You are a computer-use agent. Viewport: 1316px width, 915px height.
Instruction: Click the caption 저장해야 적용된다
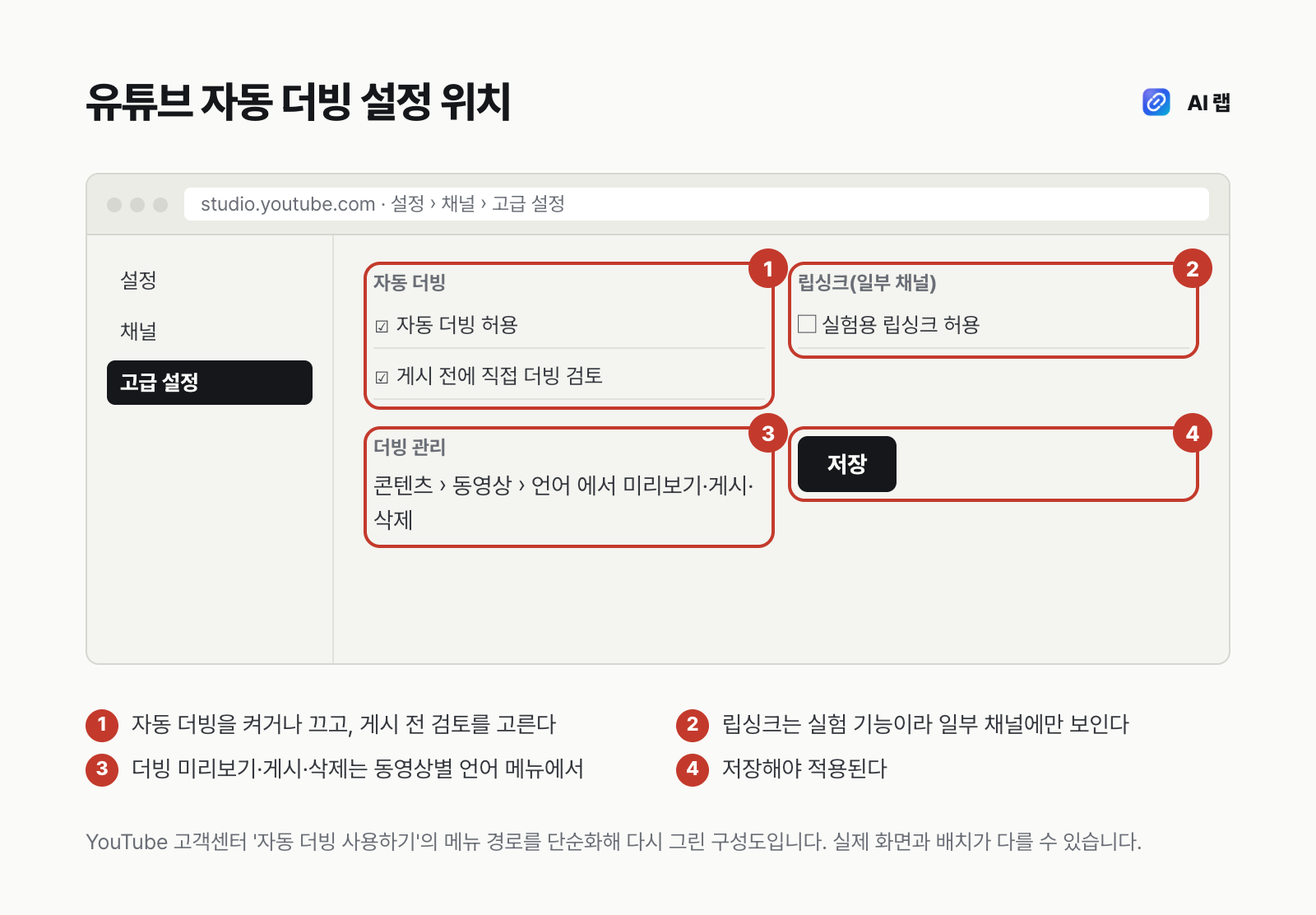click(804, 769)
